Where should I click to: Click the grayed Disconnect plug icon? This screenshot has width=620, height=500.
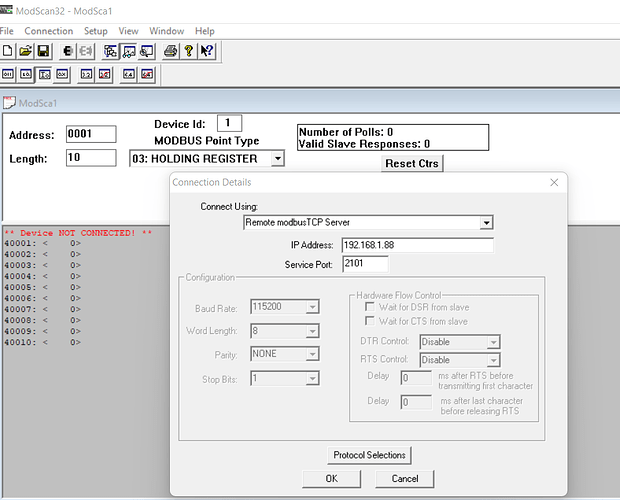(86, 51)
